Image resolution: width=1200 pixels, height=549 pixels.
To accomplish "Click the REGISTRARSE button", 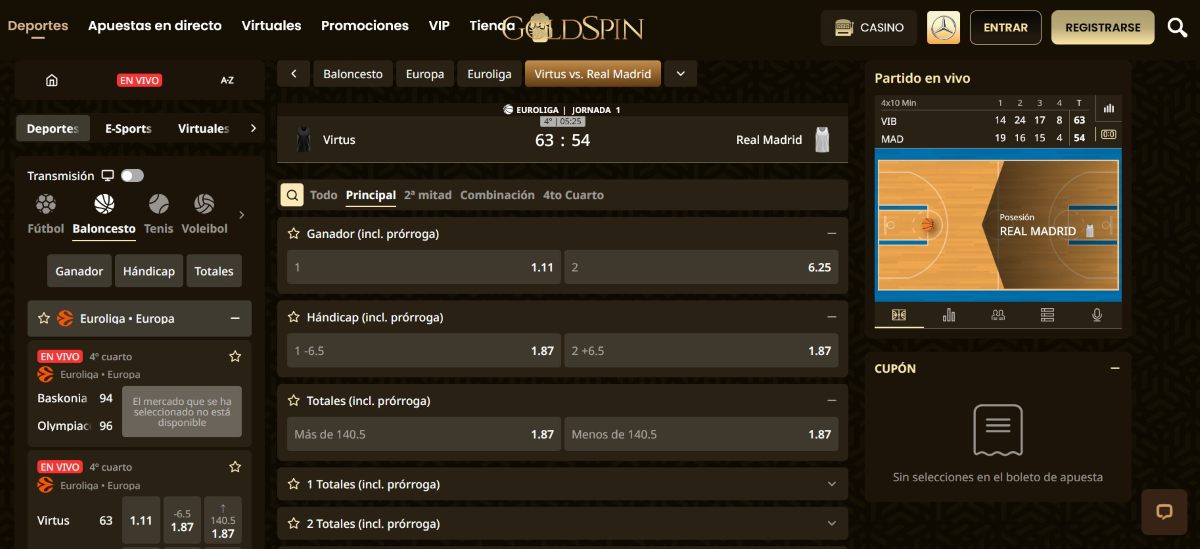I will (x=1102, y=28).
